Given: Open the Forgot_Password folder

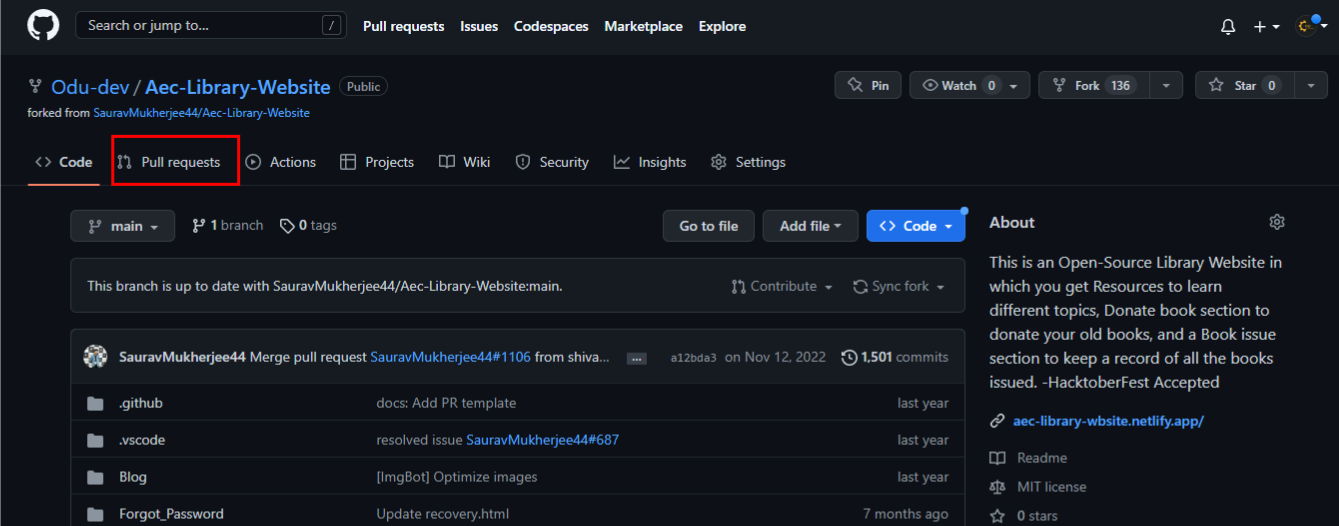Looking at the screenshot, I should (x=171, y=514).
